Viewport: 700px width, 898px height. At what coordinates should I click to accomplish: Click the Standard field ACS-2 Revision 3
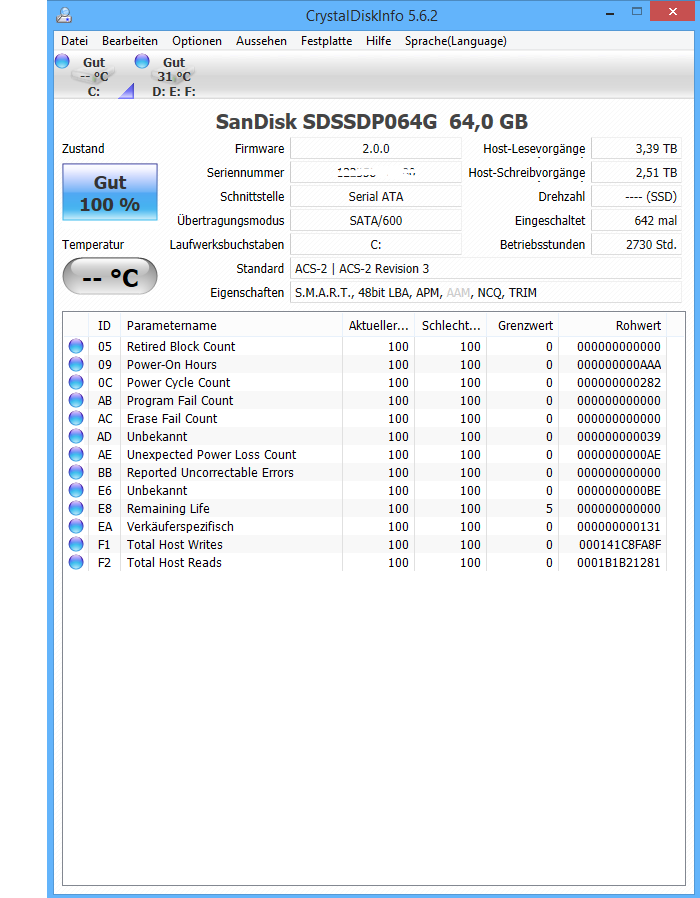click(x=486, y=269)
